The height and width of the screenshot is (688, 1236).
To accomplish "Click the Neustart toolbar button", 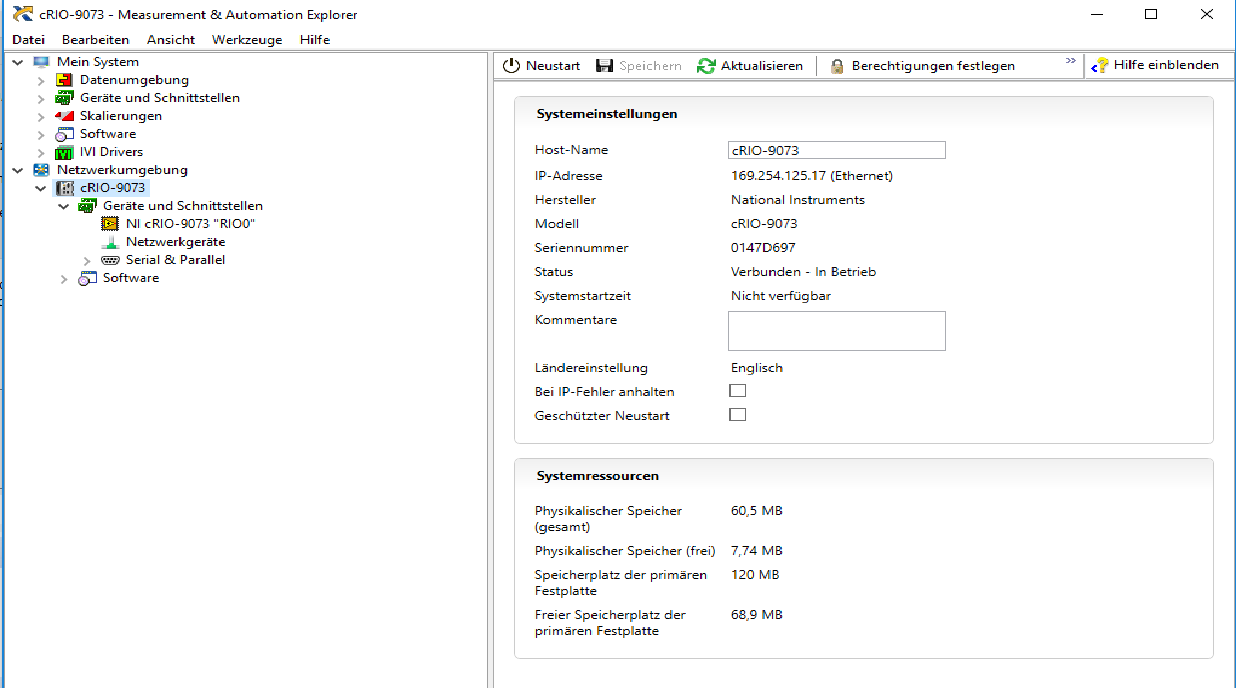I will [x=541, y=65].
